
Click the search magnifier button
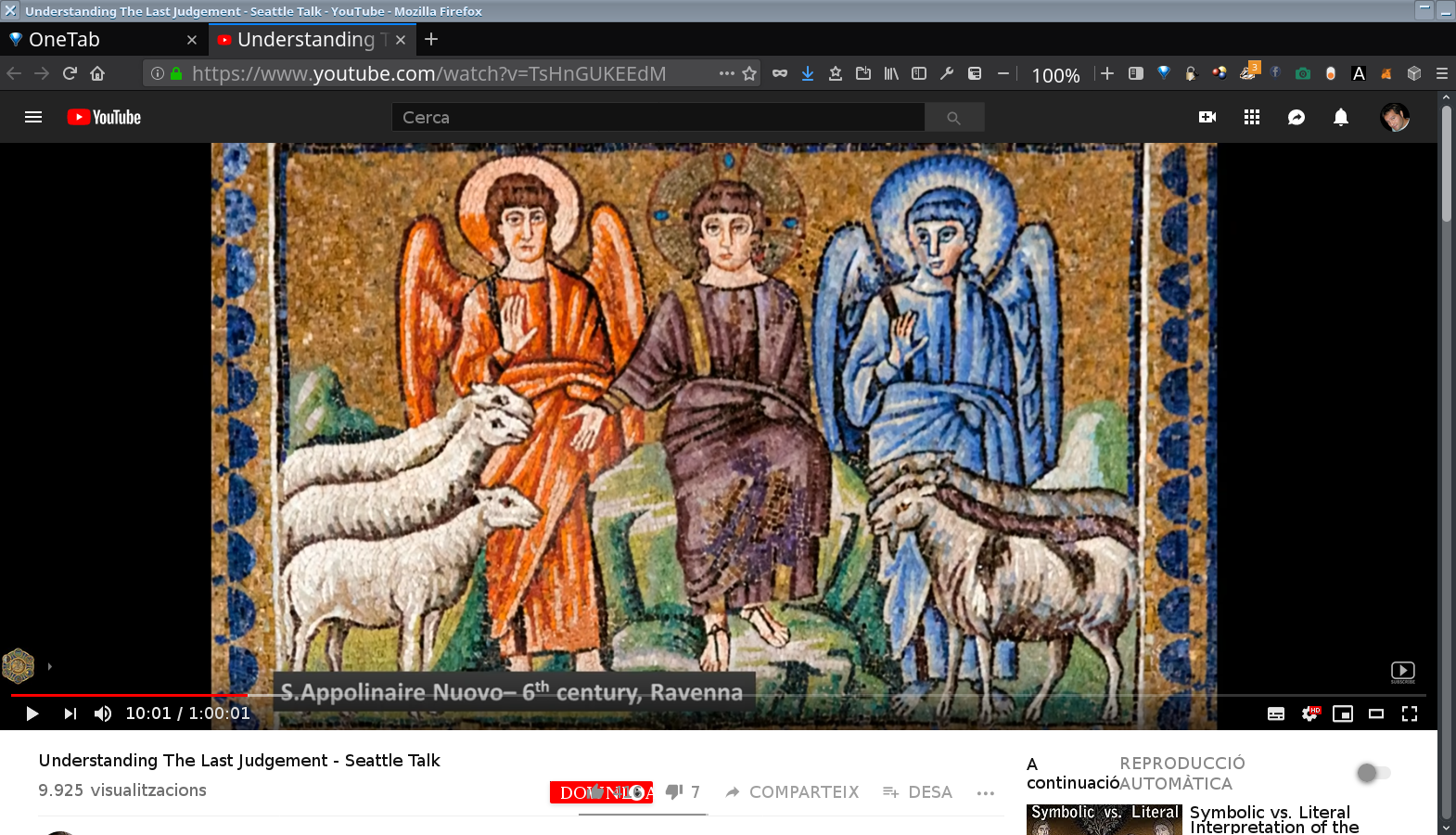(953, 118)
